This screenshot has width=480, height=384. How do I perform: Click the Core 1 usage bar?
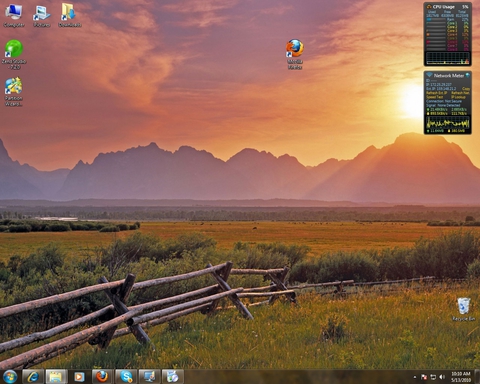(x=436, y=23)
